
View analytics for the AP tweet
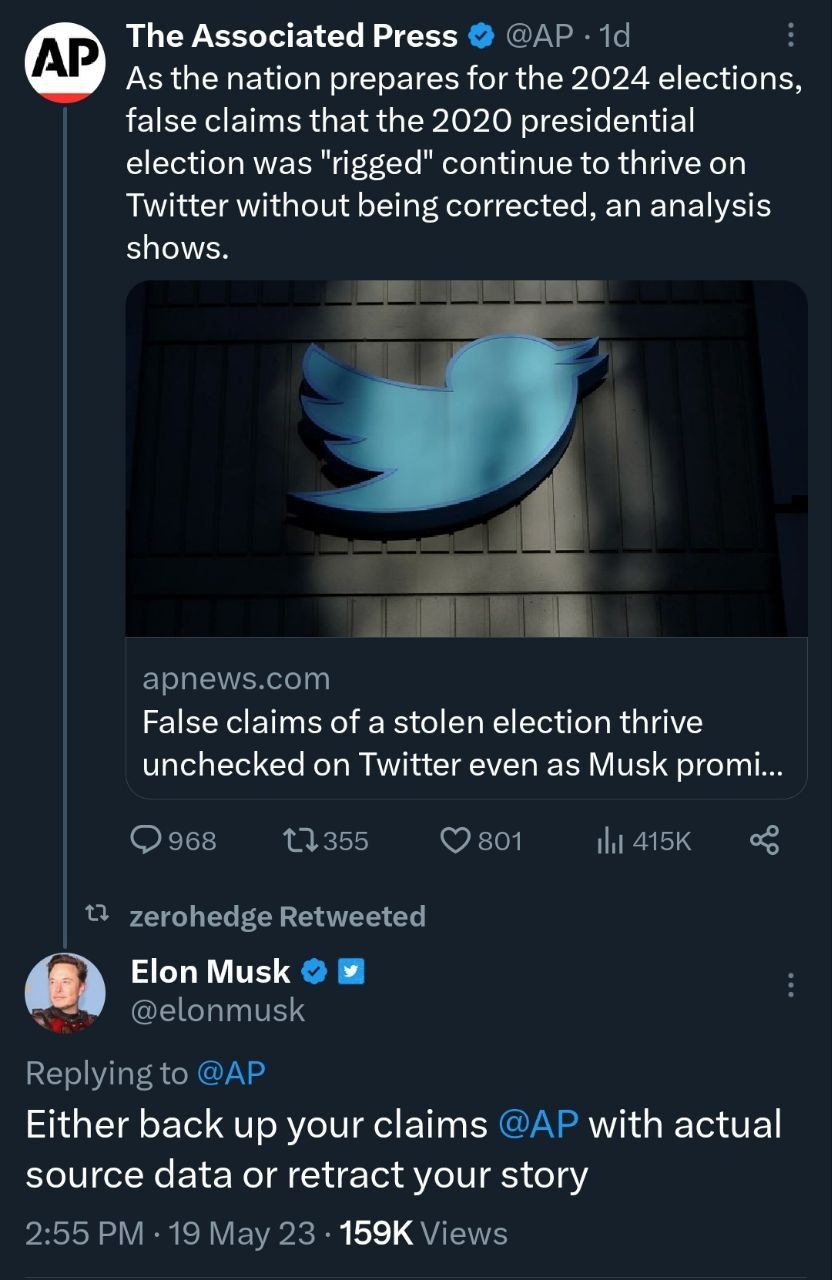(611, 841)
